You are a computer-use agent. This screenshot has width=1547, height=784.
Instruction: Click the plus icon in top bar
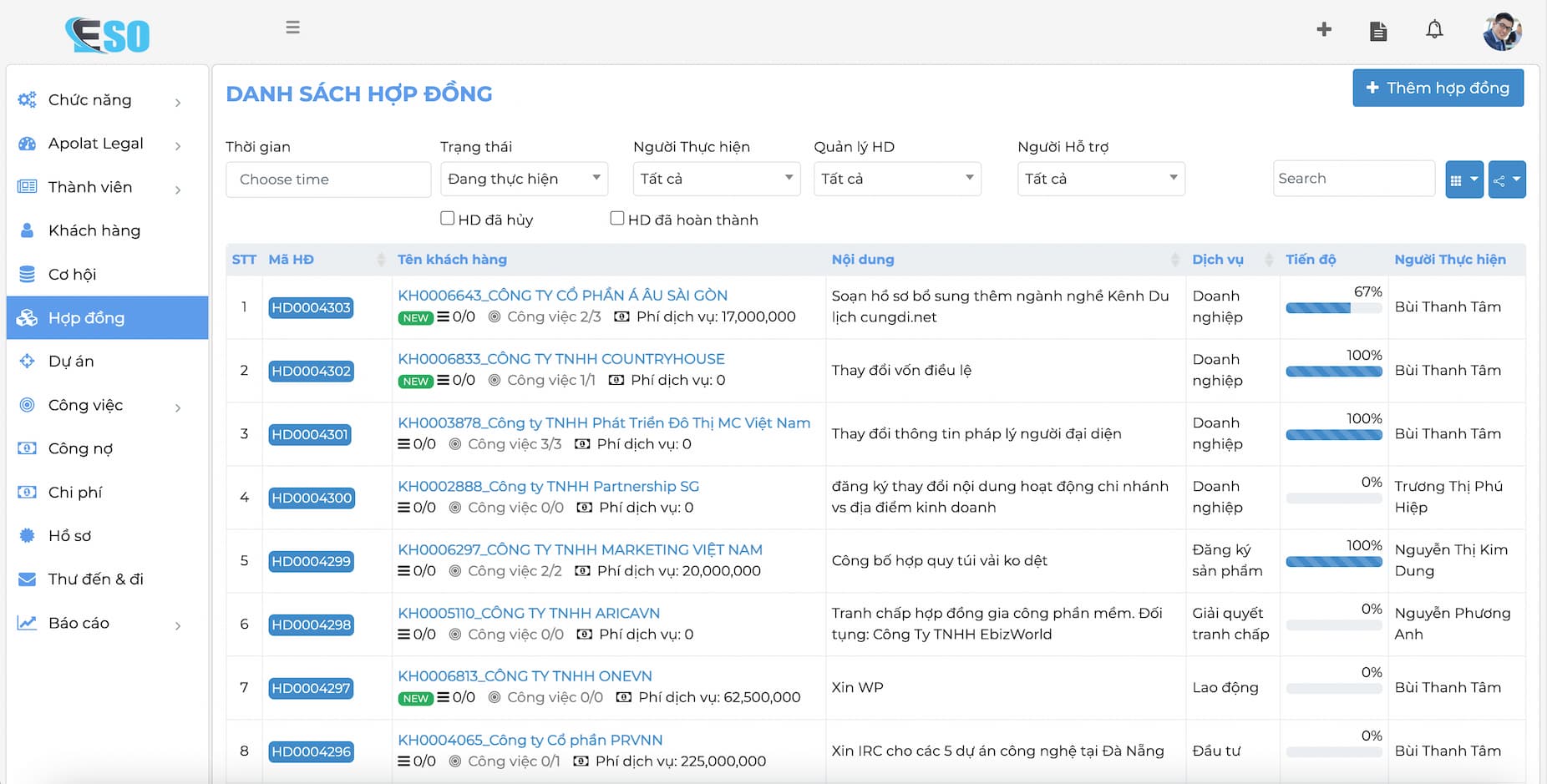(x=1324, y=30)
